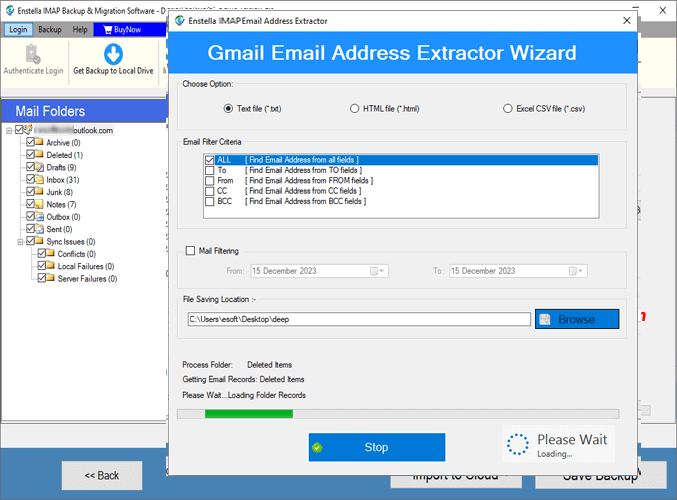Click the Archive folder icon
Screen dimensions: 677x500
point(39,142)
